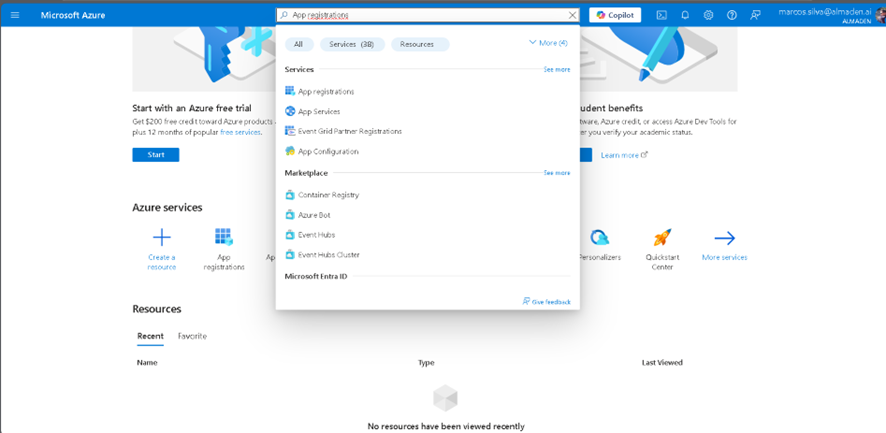Select the All filter pill

click(x=299, y=44)
